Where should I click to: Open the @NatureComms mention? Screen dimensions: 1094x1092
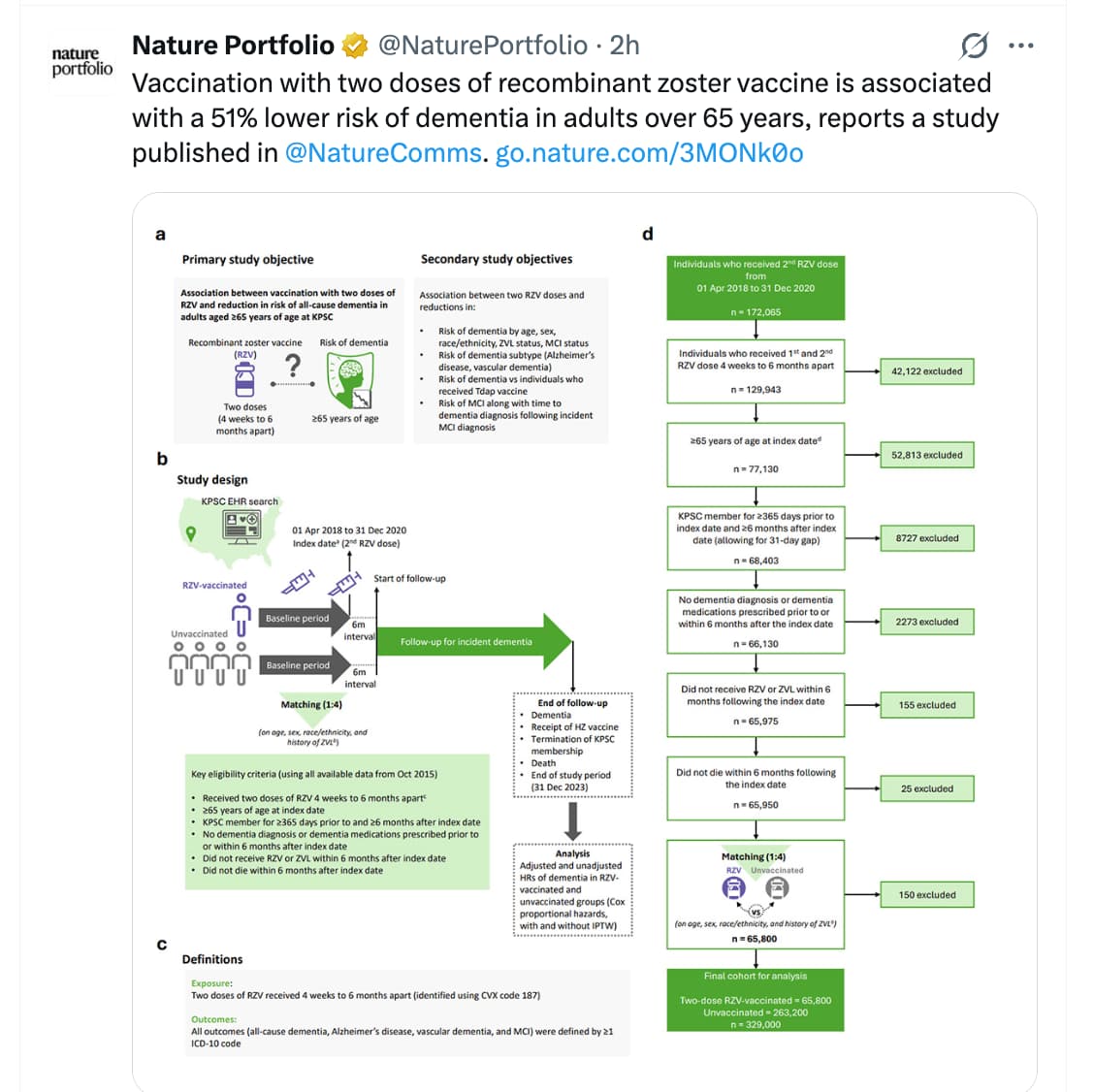click(383, 153)
